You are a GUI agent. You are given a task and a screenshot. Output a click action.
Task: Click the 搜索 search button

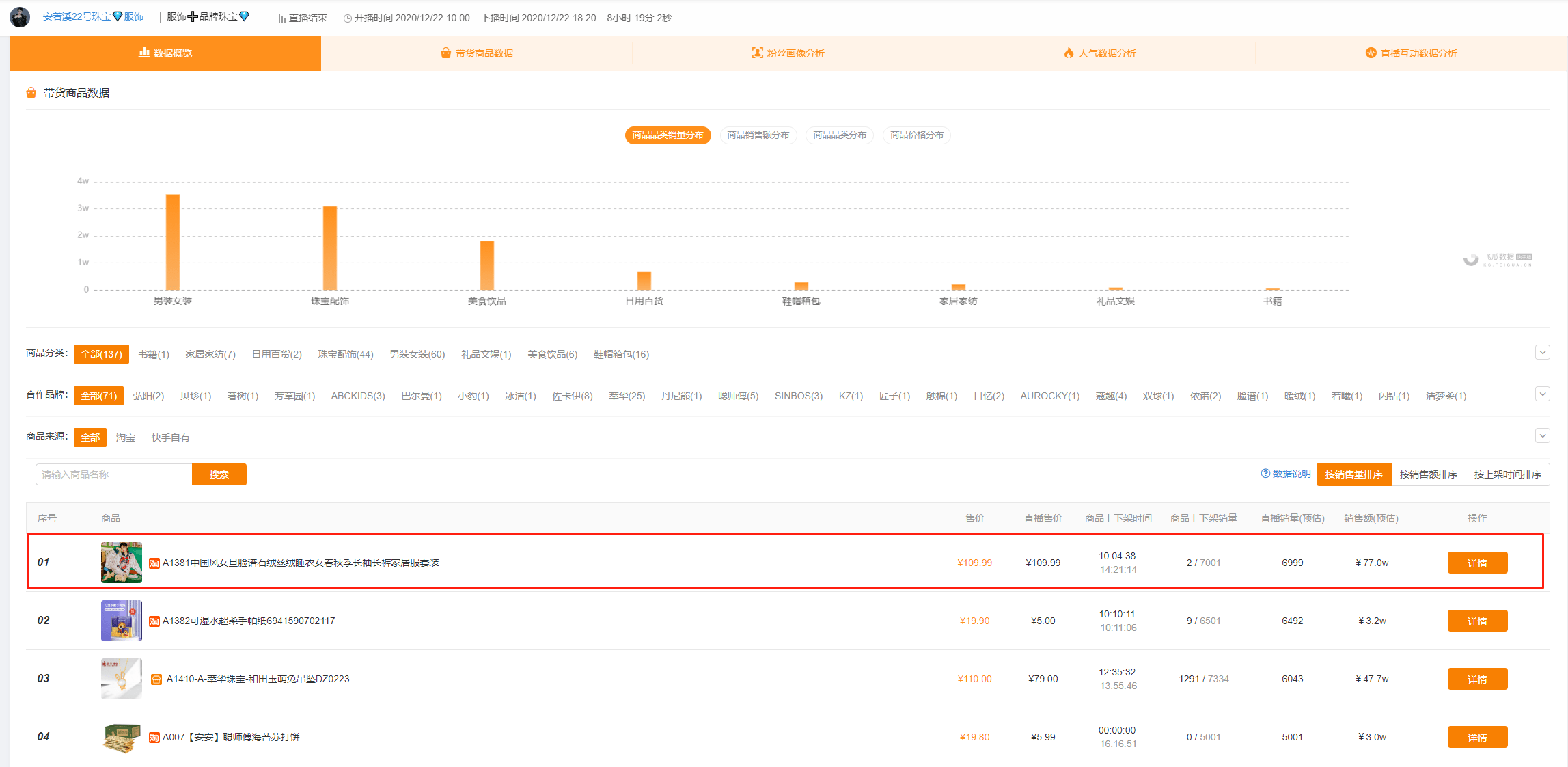[x=219, y=474]
